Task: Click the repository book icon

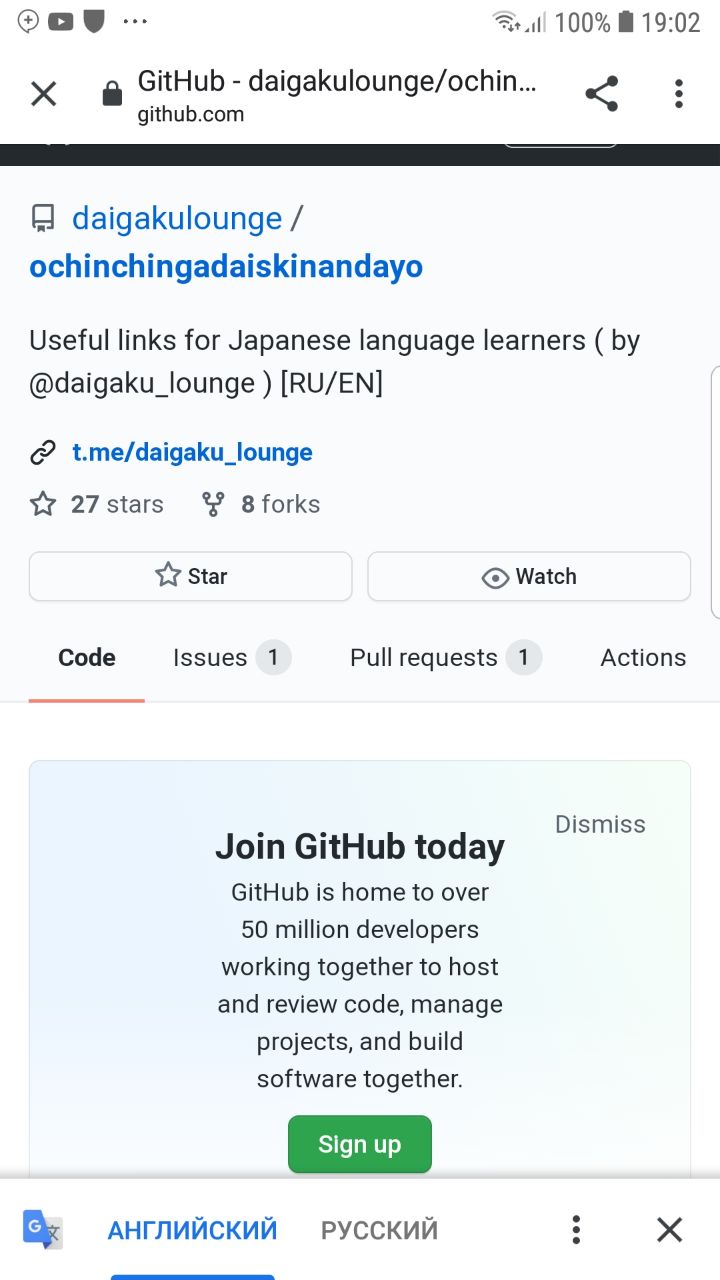Action: [x=42, y=218]
